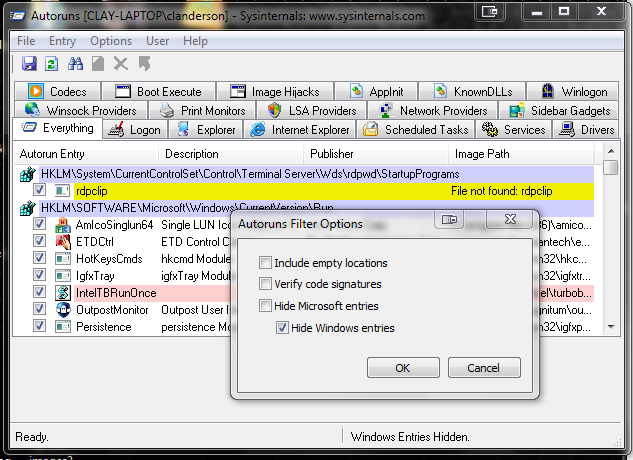633x460 pixels.
Task: Click the Save toolbar icon
Action: (x=29, y=63)
